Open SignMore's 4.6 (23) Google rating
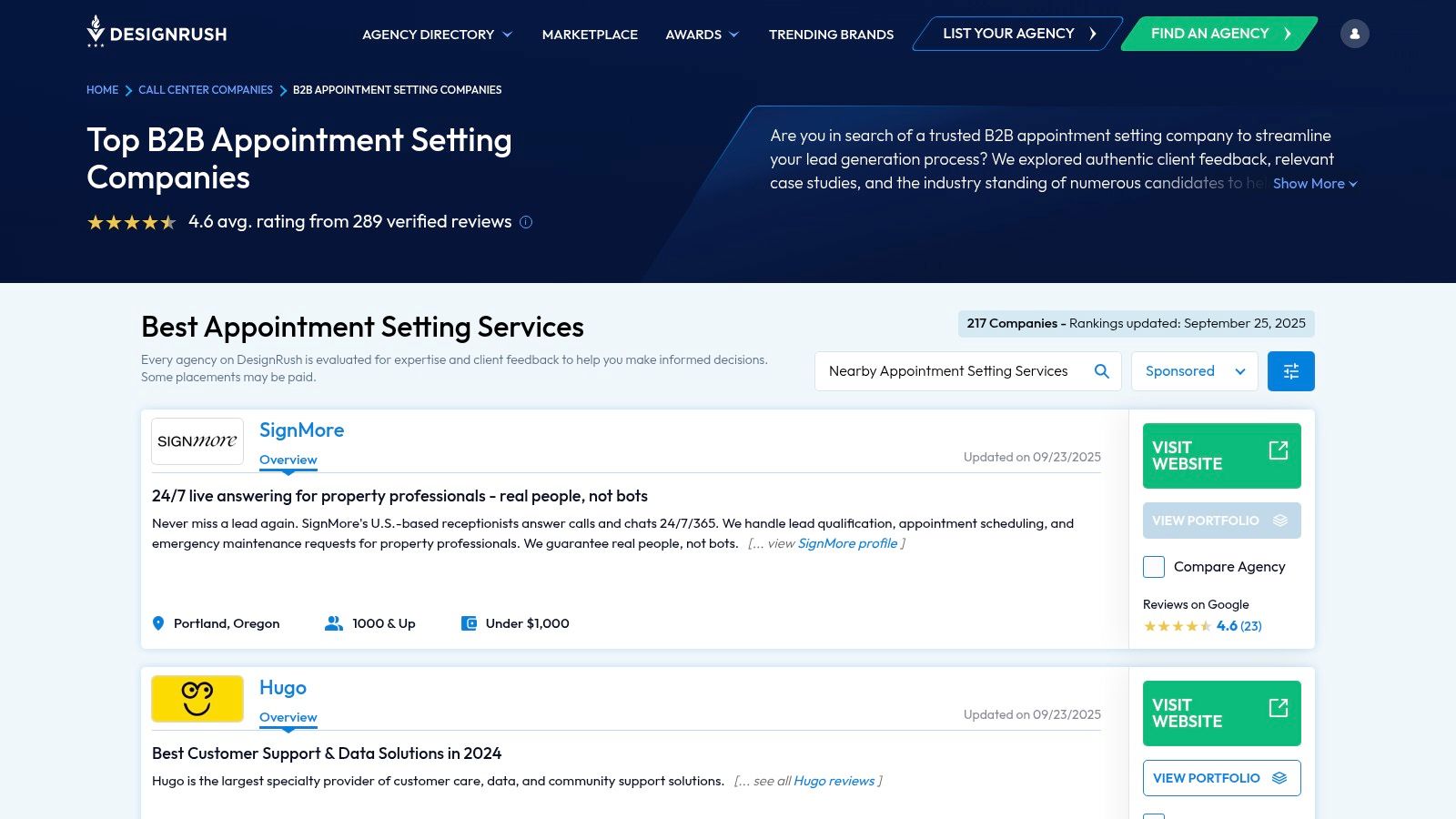 (x=1239, y=626)
